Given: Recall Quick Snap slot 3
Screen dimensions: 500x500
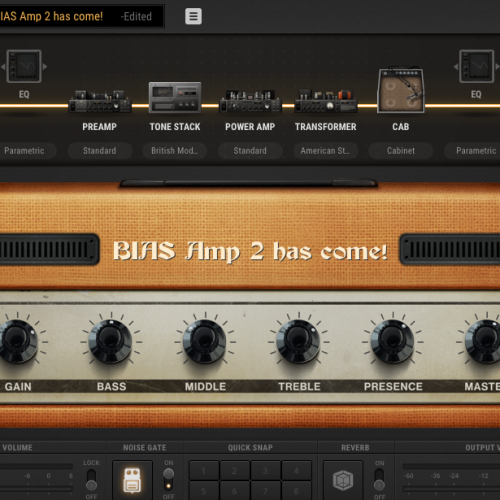Looking at the screenshot, I should pyautogui.click(x=265, y=471).
